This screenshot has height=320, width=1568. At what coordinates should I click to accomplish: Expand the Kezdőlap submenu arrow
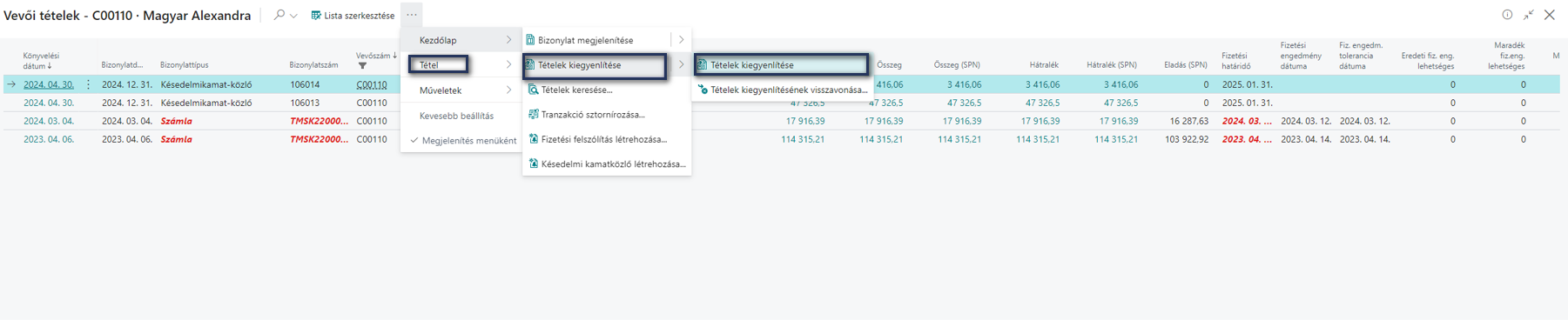pos(508,40)
